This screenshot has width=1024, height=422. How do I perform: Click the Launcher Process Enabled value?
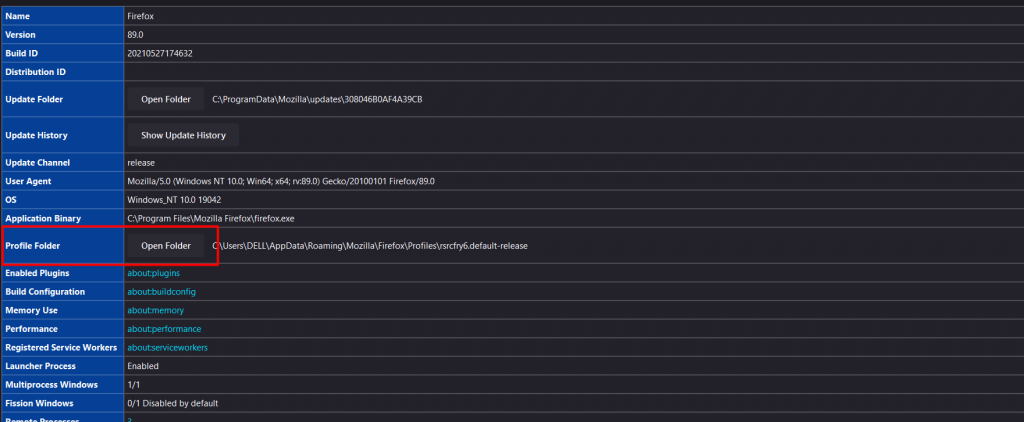144,366
